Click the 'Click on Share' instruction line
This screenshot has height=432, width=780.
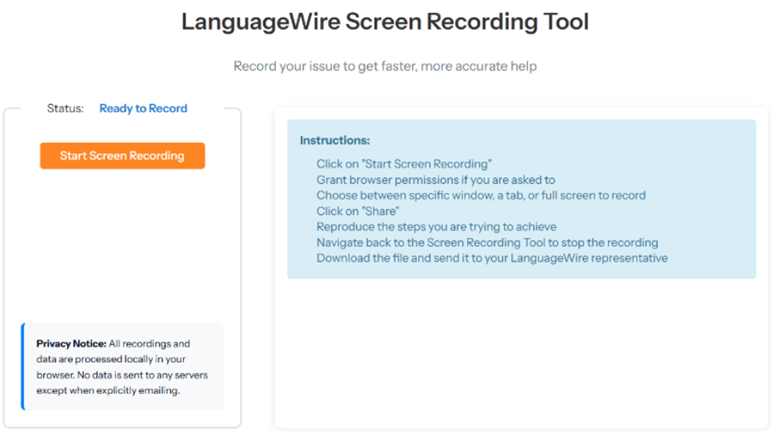[x=358, y=211]
